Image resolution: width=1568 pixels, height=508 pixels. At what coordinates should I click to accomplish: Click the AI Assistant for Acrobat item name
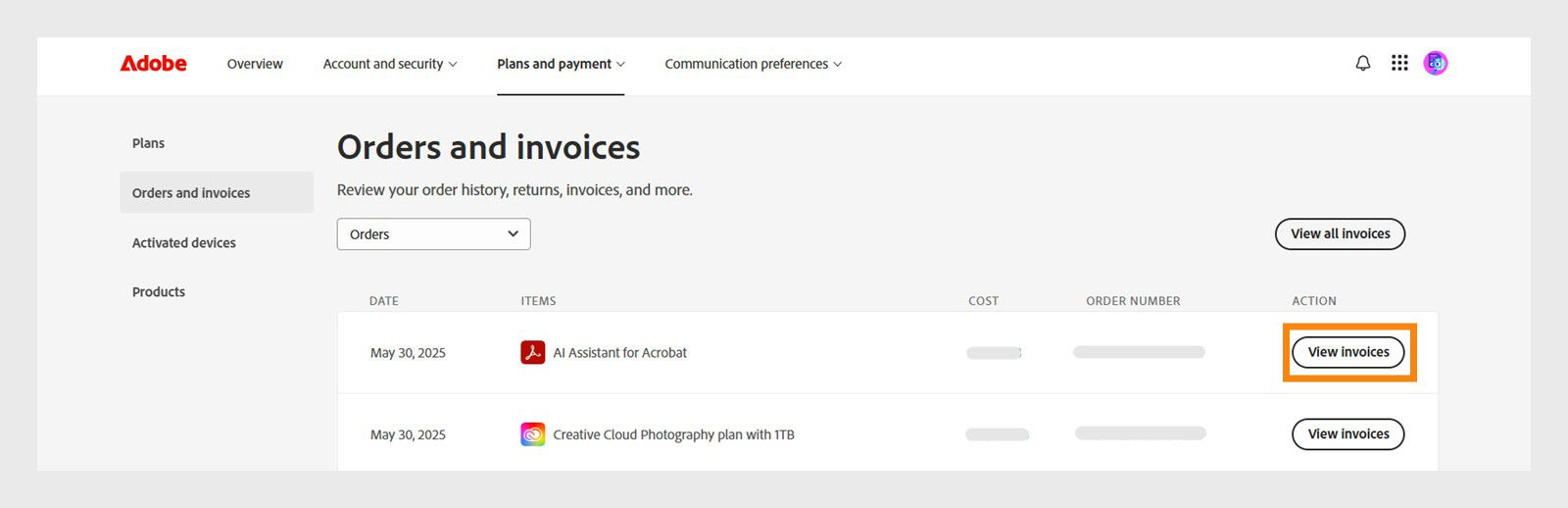click(619, 353)
